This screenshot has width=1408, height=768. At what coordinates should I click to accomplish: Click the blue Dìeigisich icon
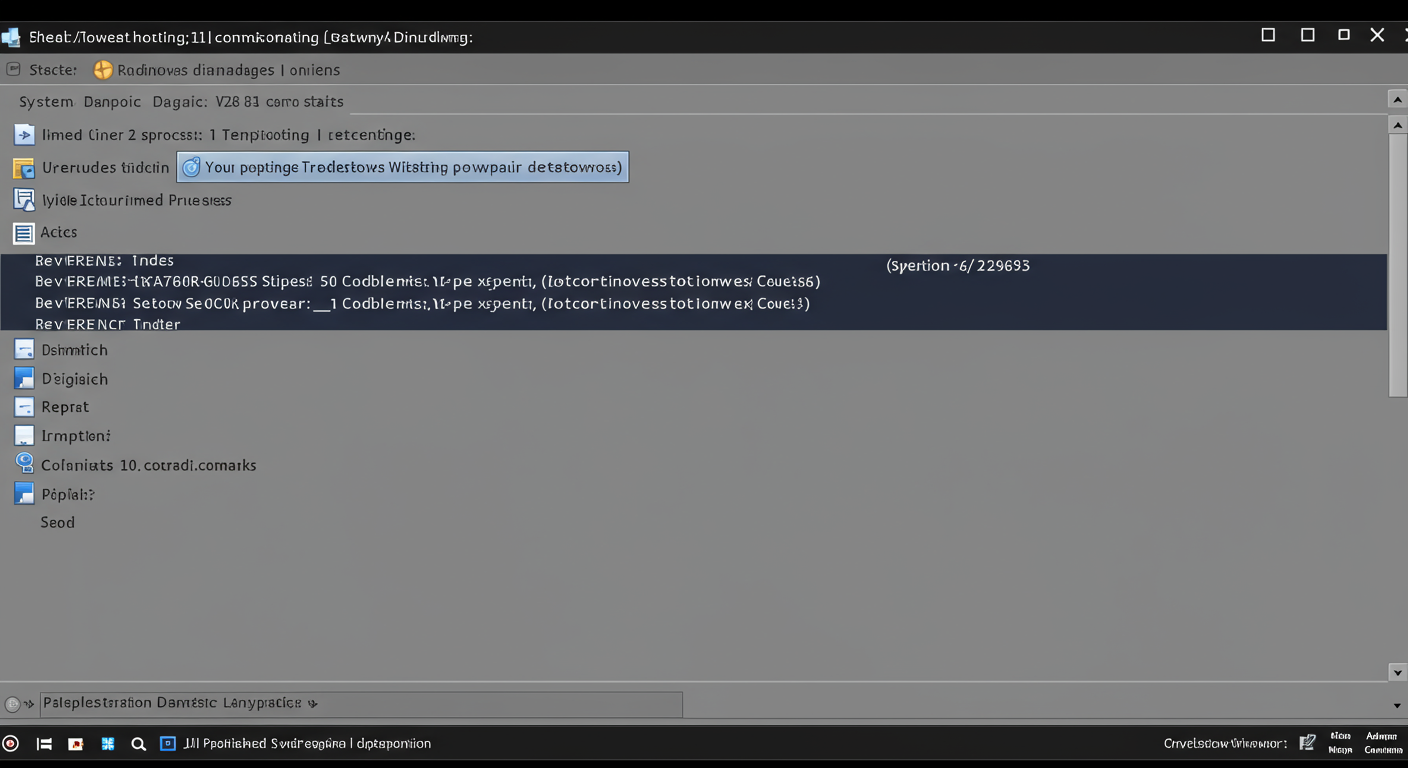[24, 379]
